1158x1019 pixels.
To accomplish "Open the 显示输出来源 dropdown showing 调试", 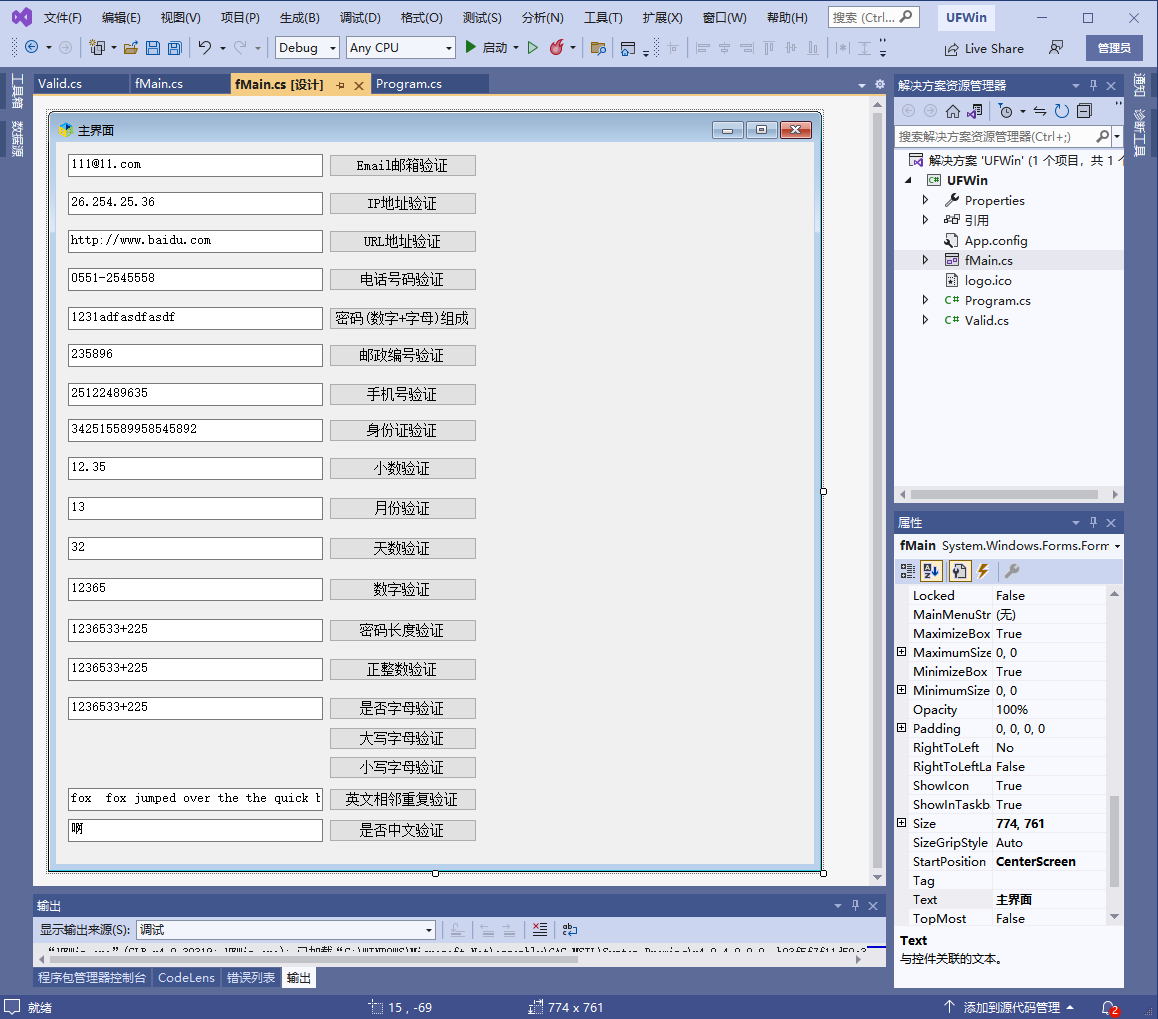I will 286,930.
